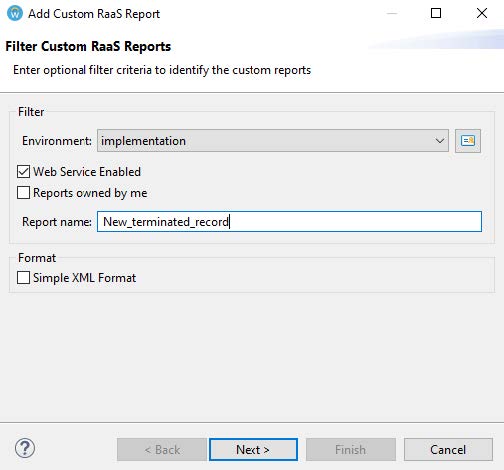The width and height of the screenshot is (504, 470).
Task: Uncheck the Web Service Enabled checkbox
Action: (x=23, y=172)
